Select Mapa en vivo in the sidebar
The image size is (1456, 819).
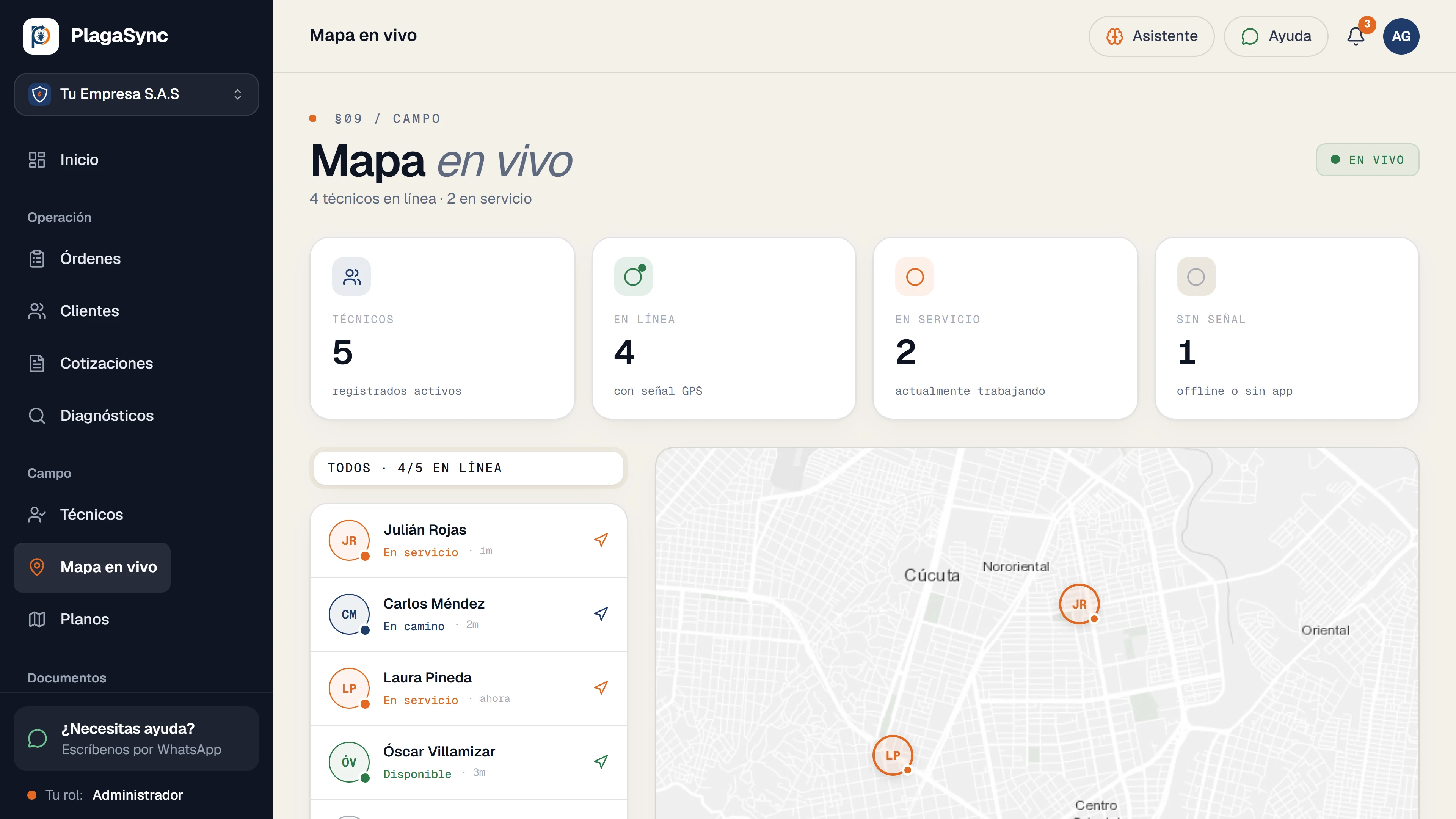pos(92,568)
